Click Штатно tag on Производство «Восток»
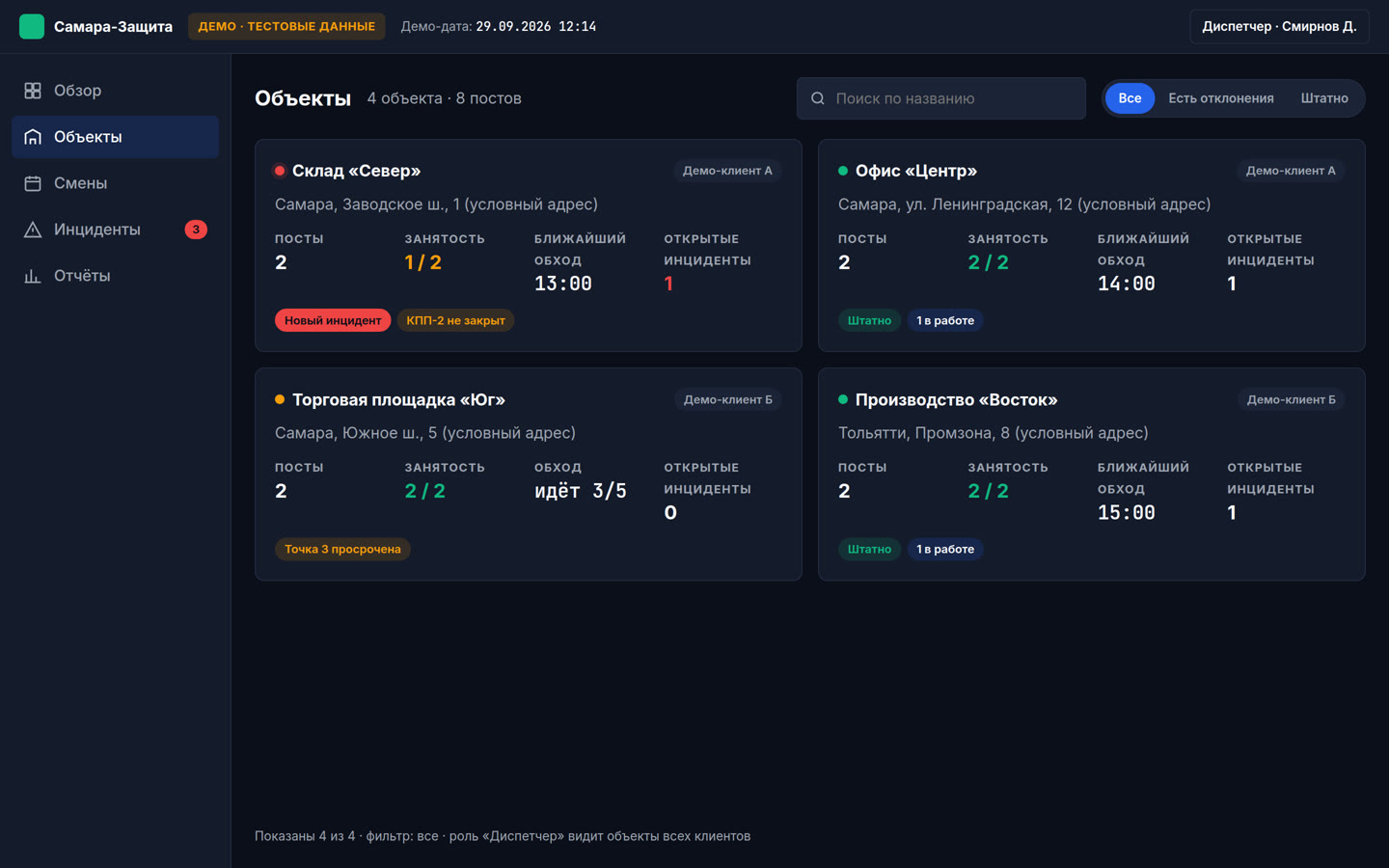1389x868 pixels. click(869, 549)
